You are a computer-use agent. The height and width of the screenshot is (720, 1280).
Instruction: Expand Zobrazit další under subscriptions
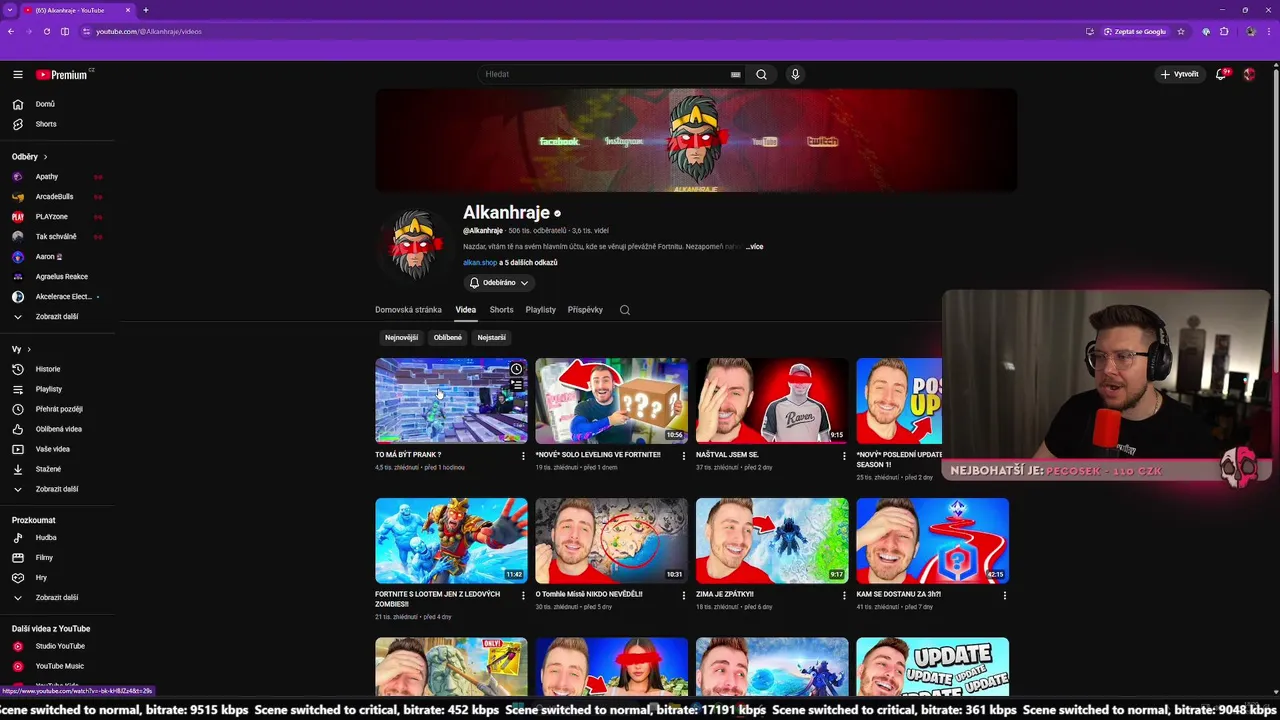(x=57, y=316)
